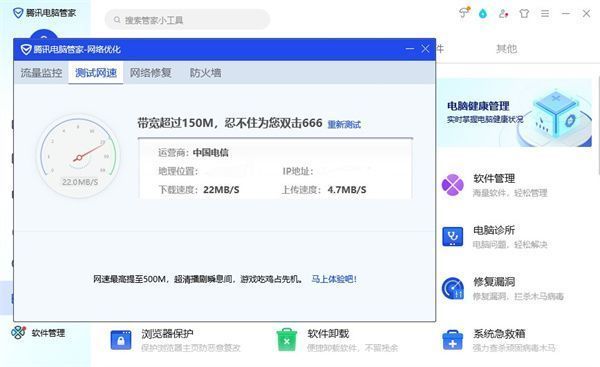Screen dimensions: 600x367
Task: Click the 搜索管家小工具 search field
Action: (188, 20)
